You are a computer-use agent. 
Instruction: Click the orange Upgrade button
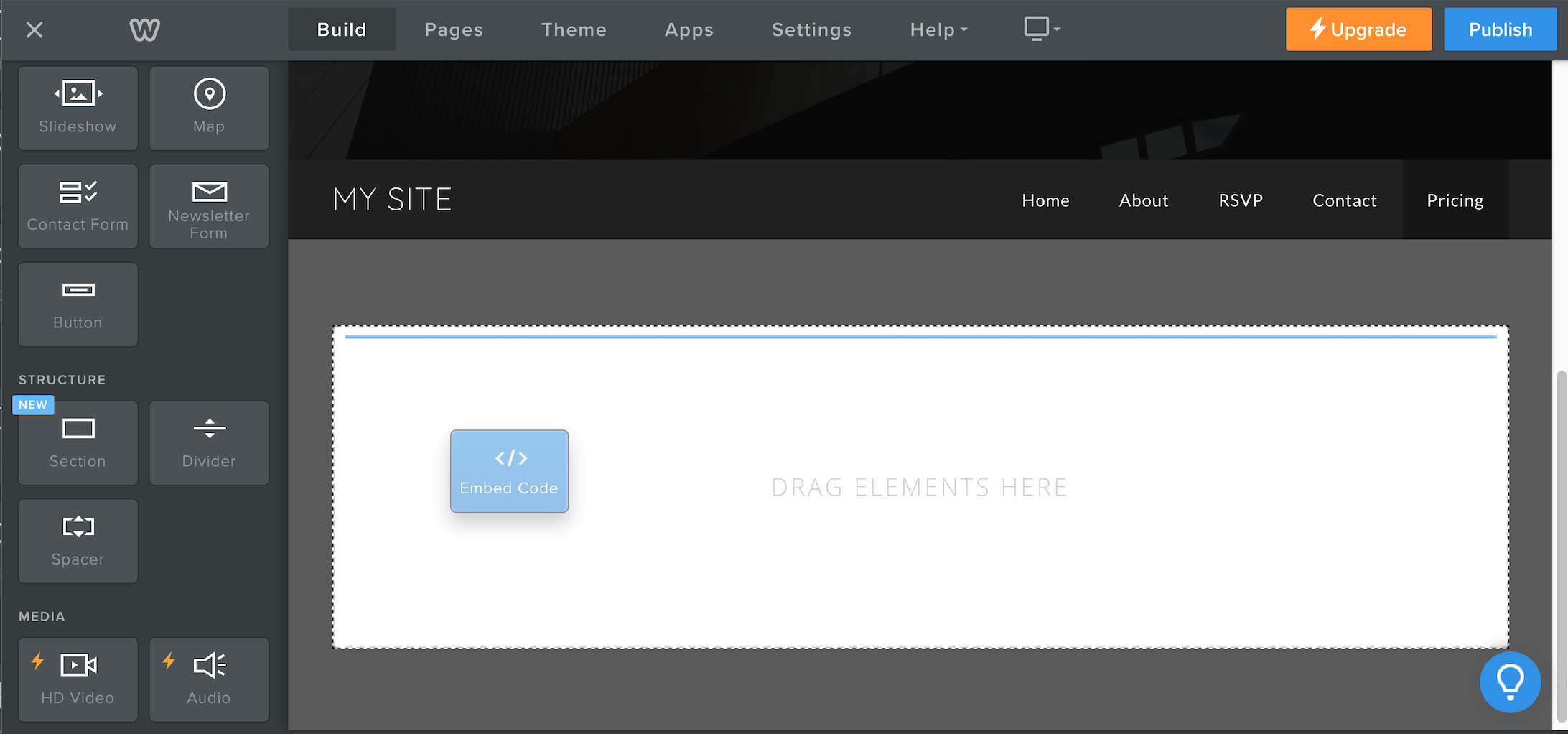[1358, 29]
